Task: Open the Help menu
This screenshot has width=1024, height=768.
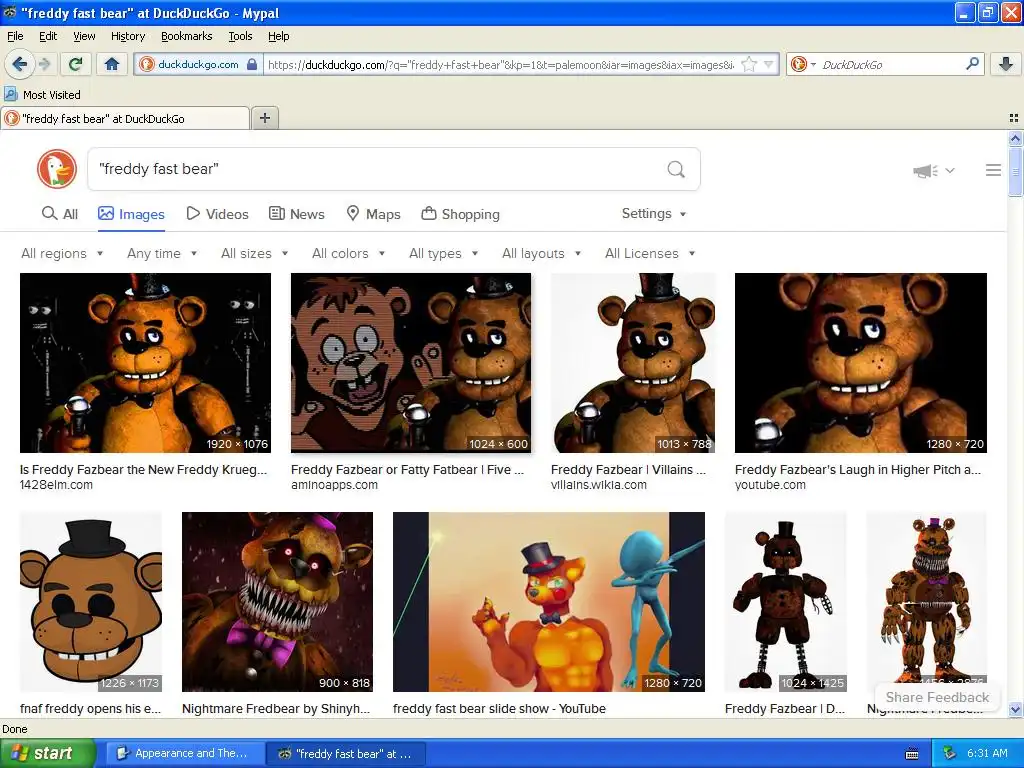Action: (279, 36)
